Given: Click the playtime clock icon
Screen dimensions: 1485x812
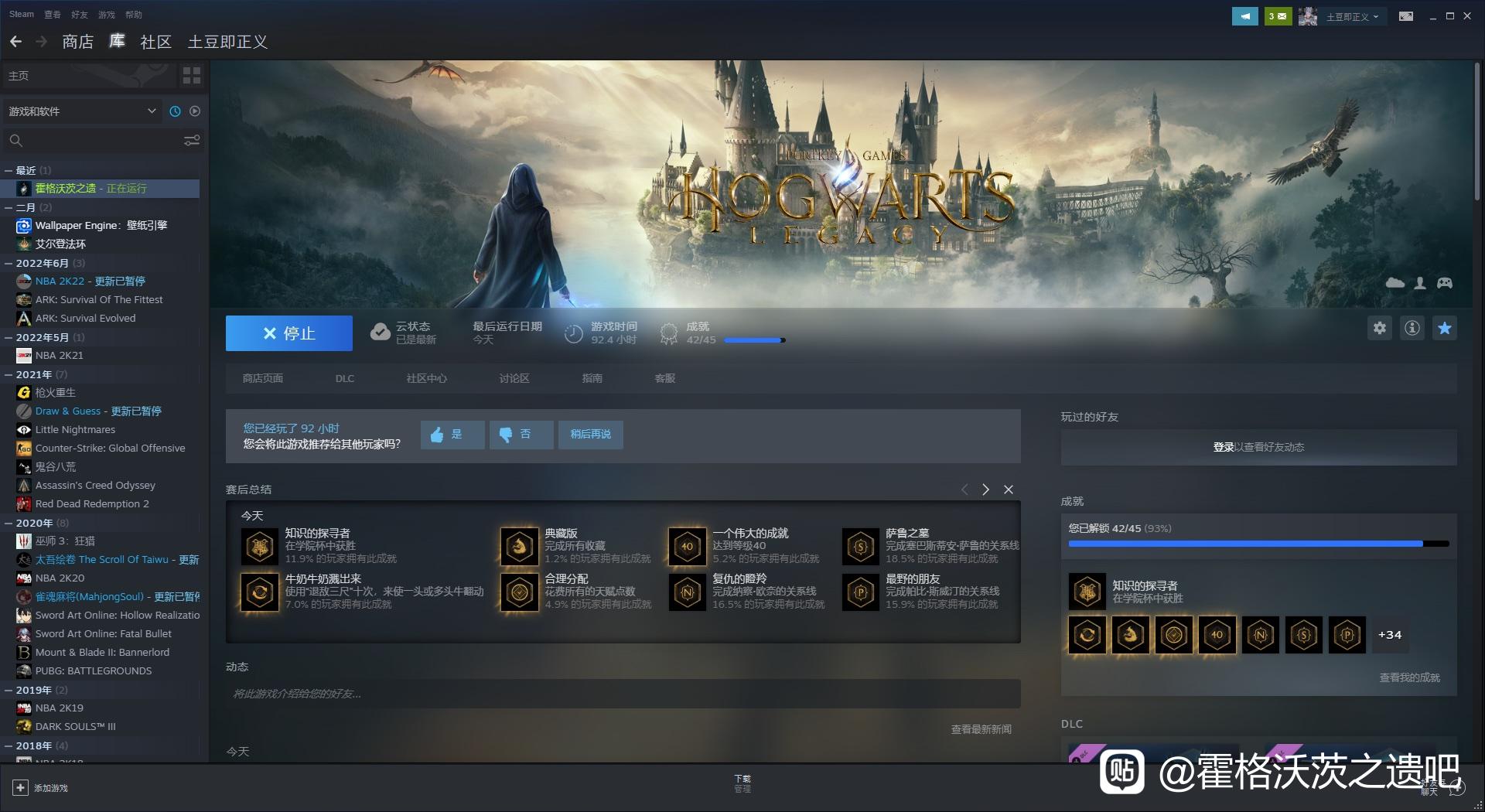Looking at the screenshot, I should pyautogui.click(x=573, y=334).
